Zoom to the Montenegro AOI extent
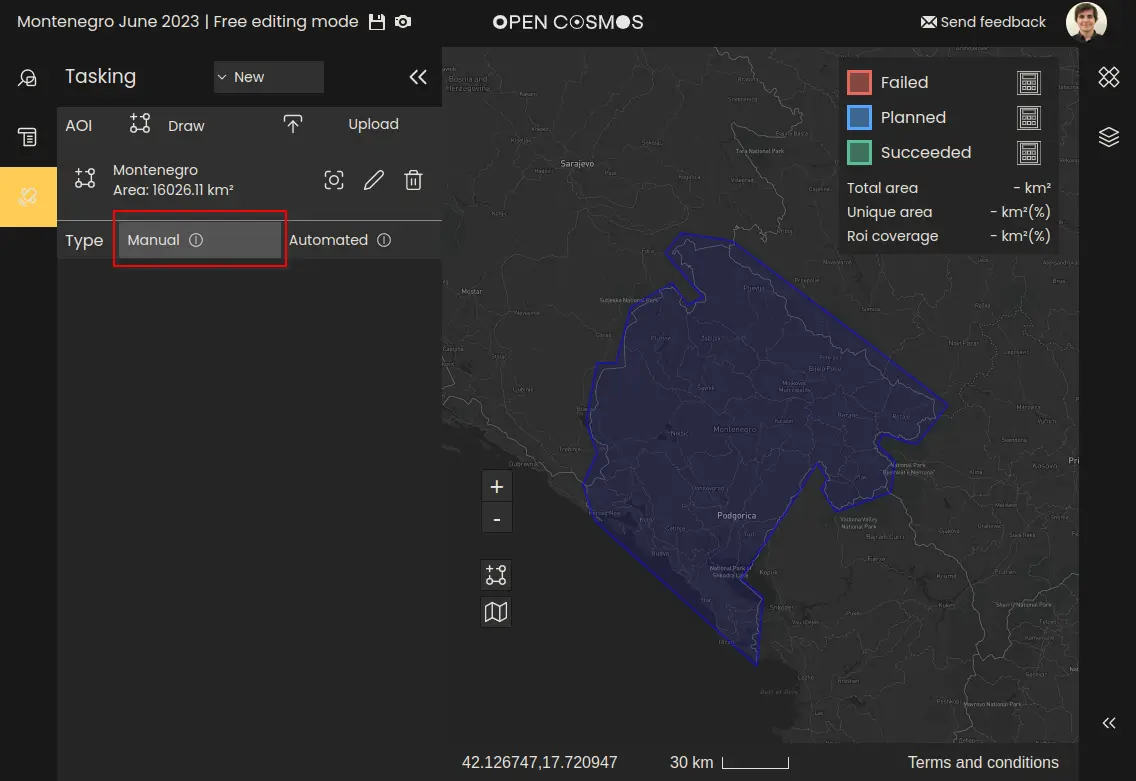The height and width of the screenshot is (781, 1136). [x=334, y=180]
